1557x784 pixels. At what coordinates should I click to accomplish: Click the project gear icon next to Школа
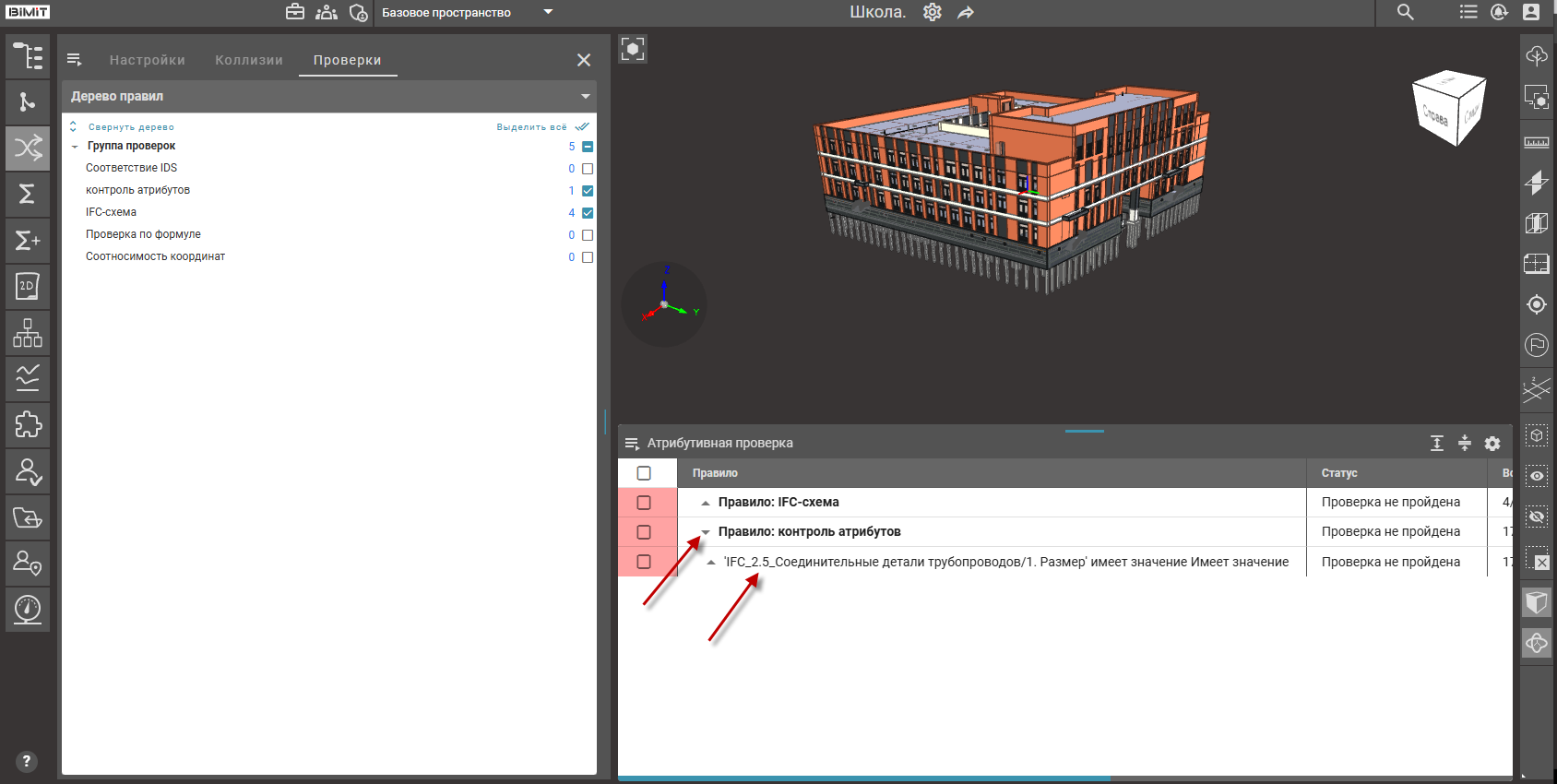pyautogui.click(x=933, y=12)
